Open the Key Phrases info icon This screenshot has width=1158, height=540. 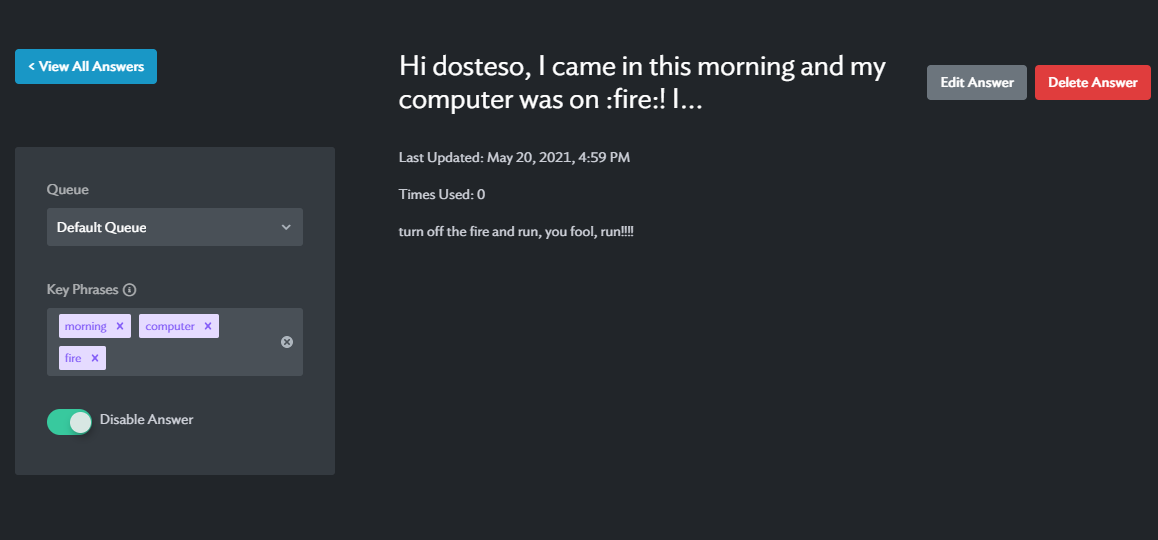click(130, 290)
